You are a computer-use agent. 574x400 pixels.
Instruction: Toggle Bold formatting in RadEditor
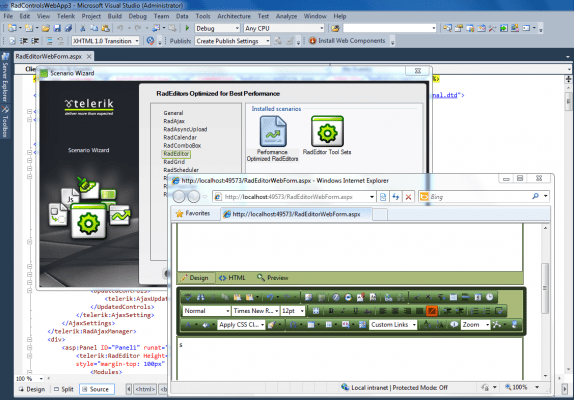click(331, 311)
